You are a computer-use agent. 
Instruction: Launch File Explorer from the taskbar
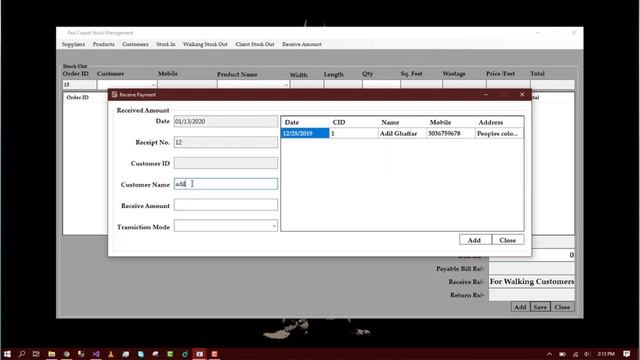tap(51, 354)
